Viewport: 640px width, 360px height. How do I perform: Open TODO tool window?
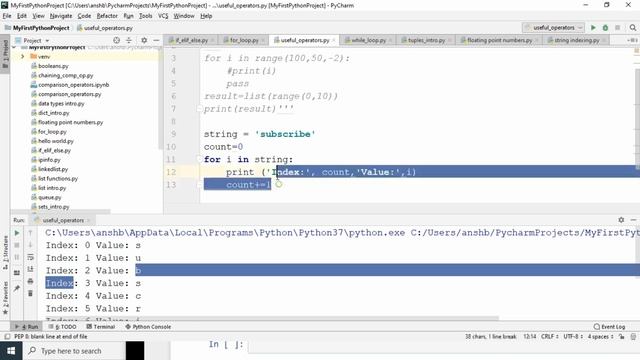tap(62, 327)
